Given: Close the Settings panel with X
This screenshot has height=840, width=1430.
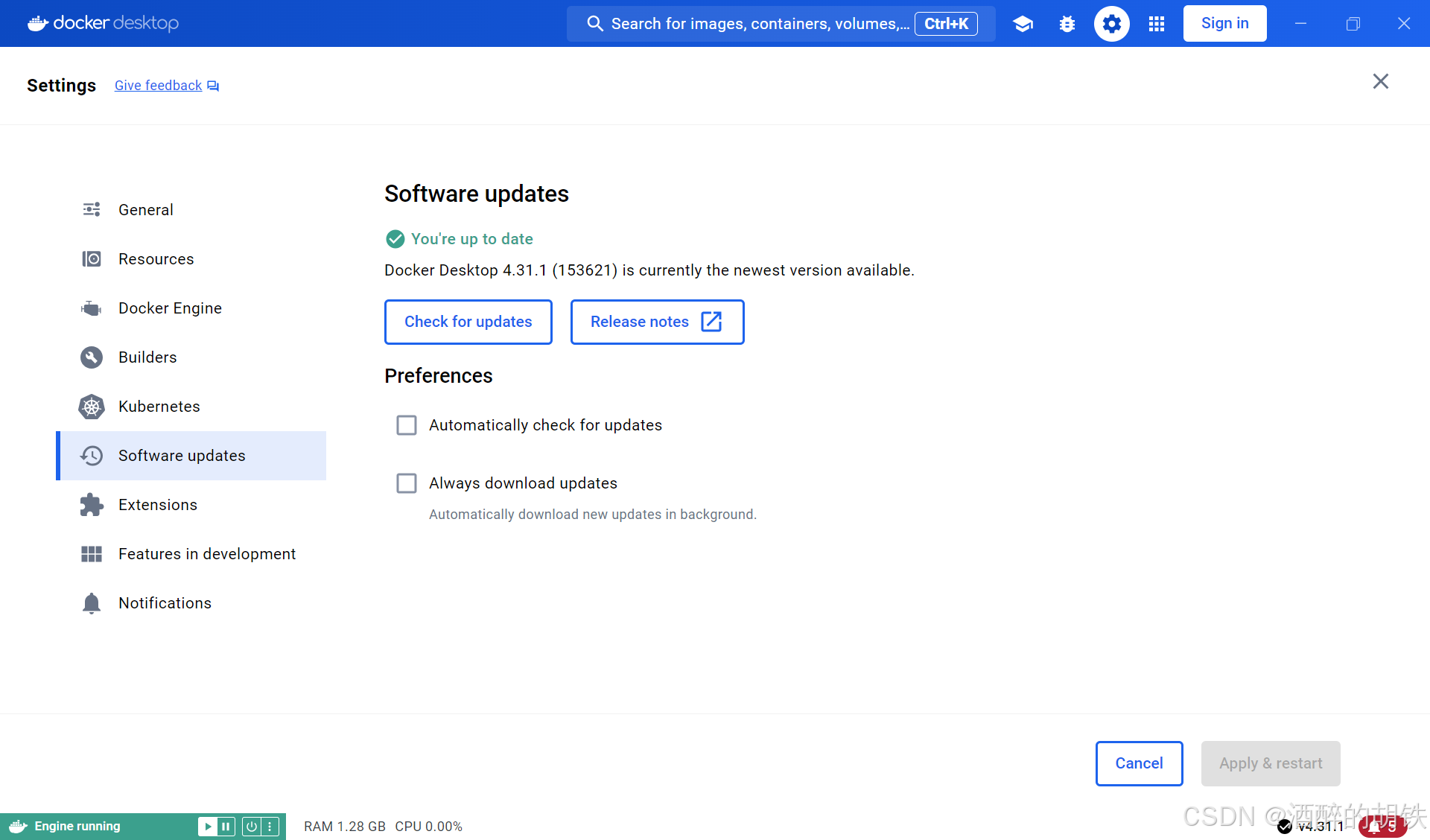Looking at the screenshot, I should click(x=1380, y=81).
